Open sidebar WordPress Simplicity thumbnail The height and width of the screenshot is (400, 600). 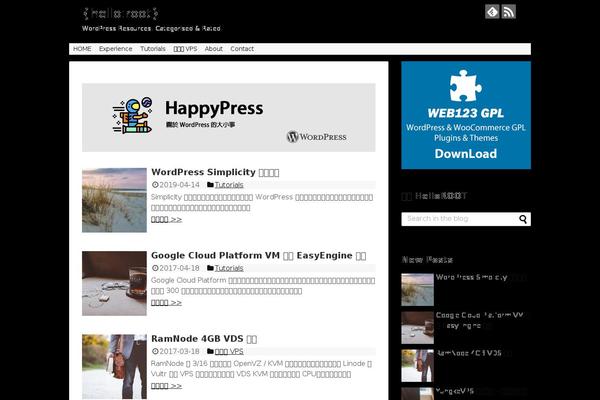417,289
